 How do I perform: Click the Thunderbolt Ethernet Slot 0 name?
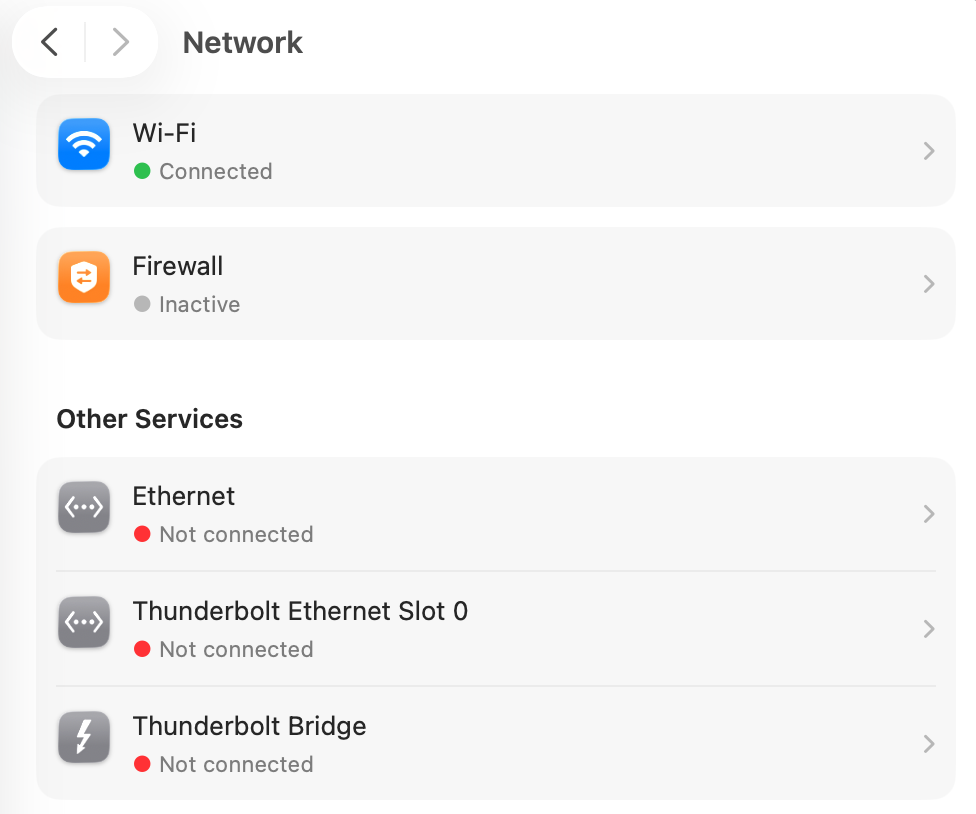coord(300,611)
